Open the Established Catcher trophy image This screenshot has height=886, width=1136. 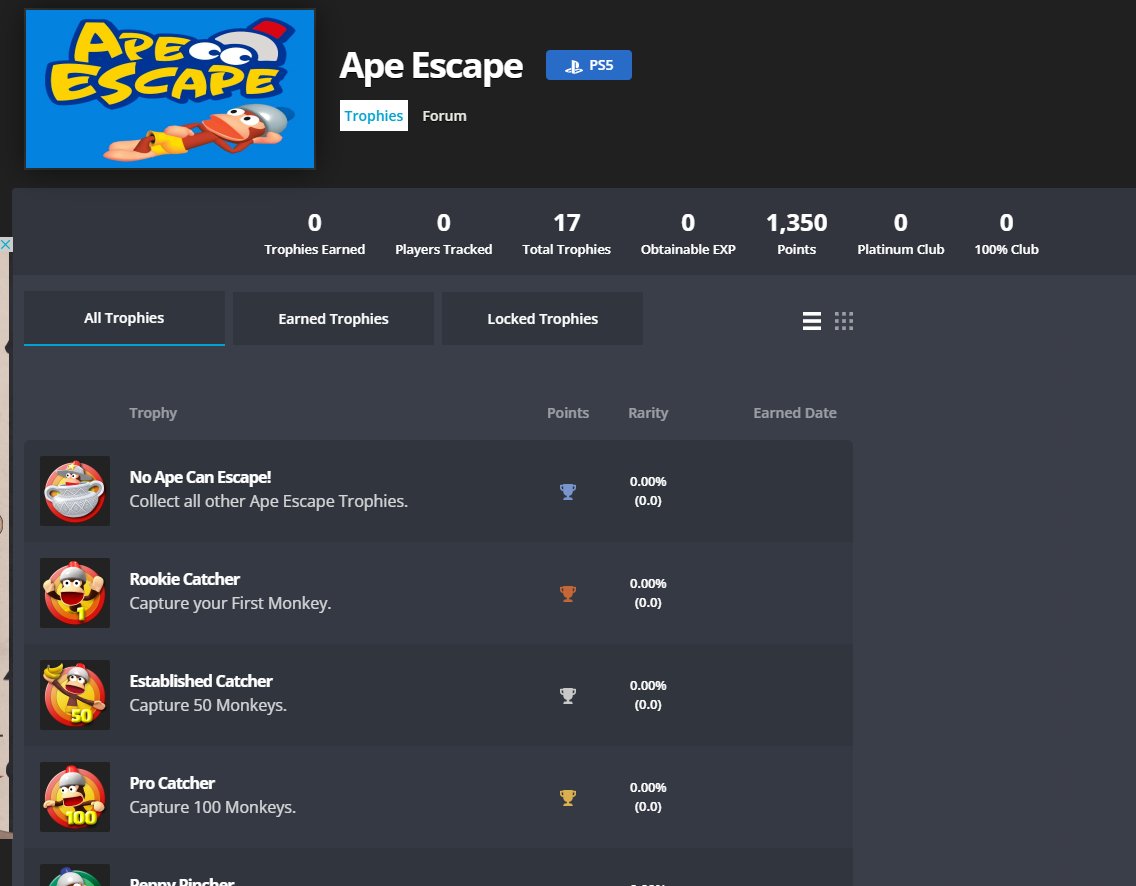tap(75, 695)
